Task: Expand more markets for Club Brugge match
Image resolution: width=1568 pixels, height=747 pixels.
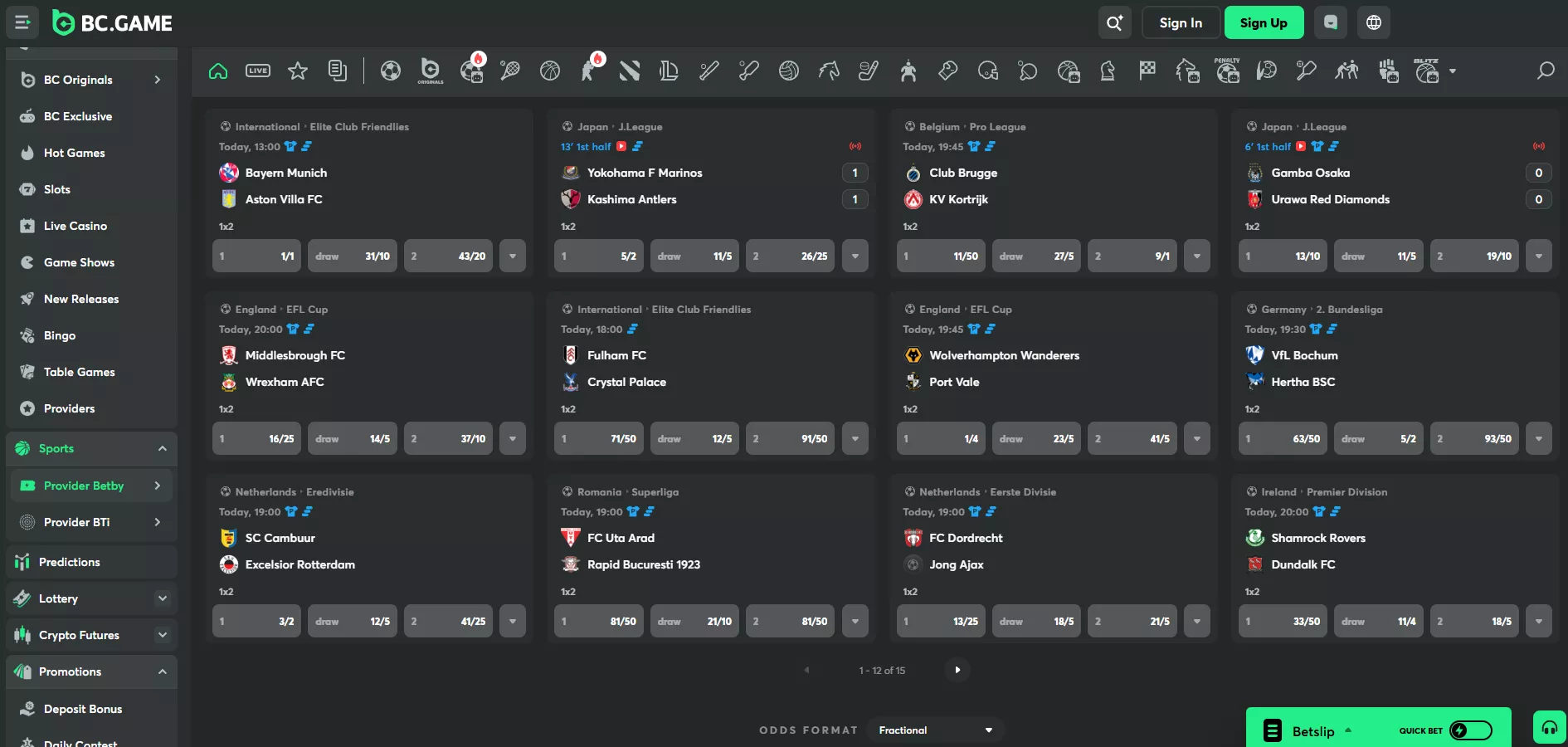Action: [x=1197, y=256]
